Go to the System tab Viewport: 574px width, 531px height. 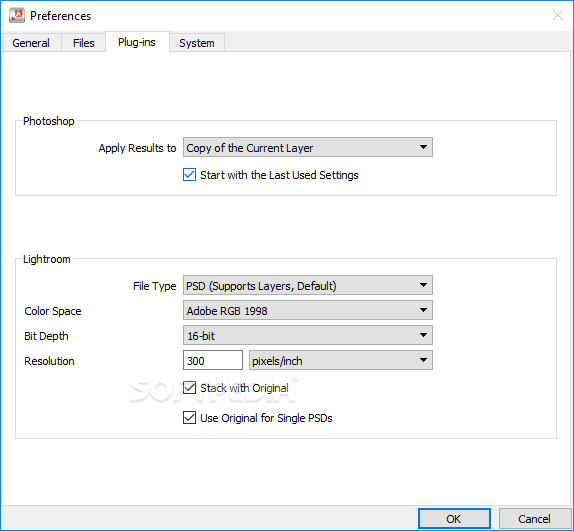[197, 43]
